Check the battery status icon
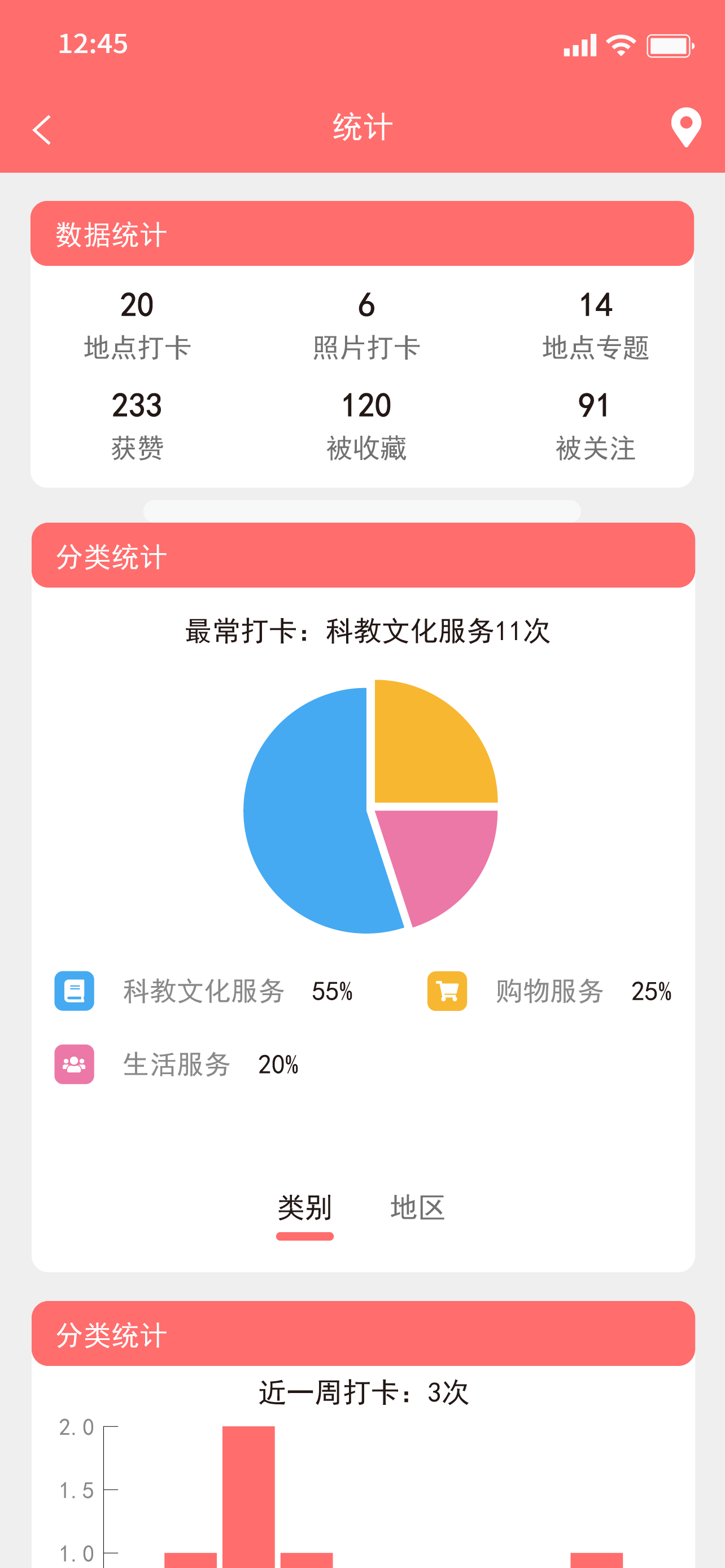 pos(670,46)
